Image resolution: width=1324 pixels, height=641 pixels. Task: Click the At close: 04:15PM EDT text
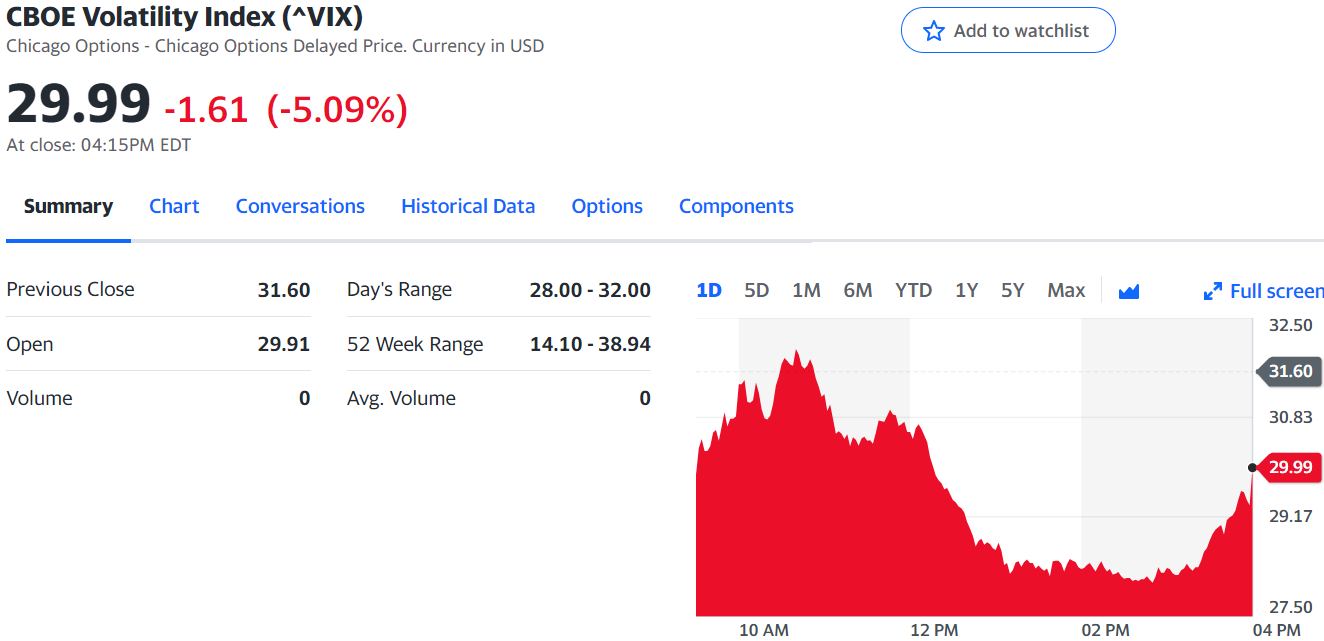pyautogui.click(x=98, y=145)
